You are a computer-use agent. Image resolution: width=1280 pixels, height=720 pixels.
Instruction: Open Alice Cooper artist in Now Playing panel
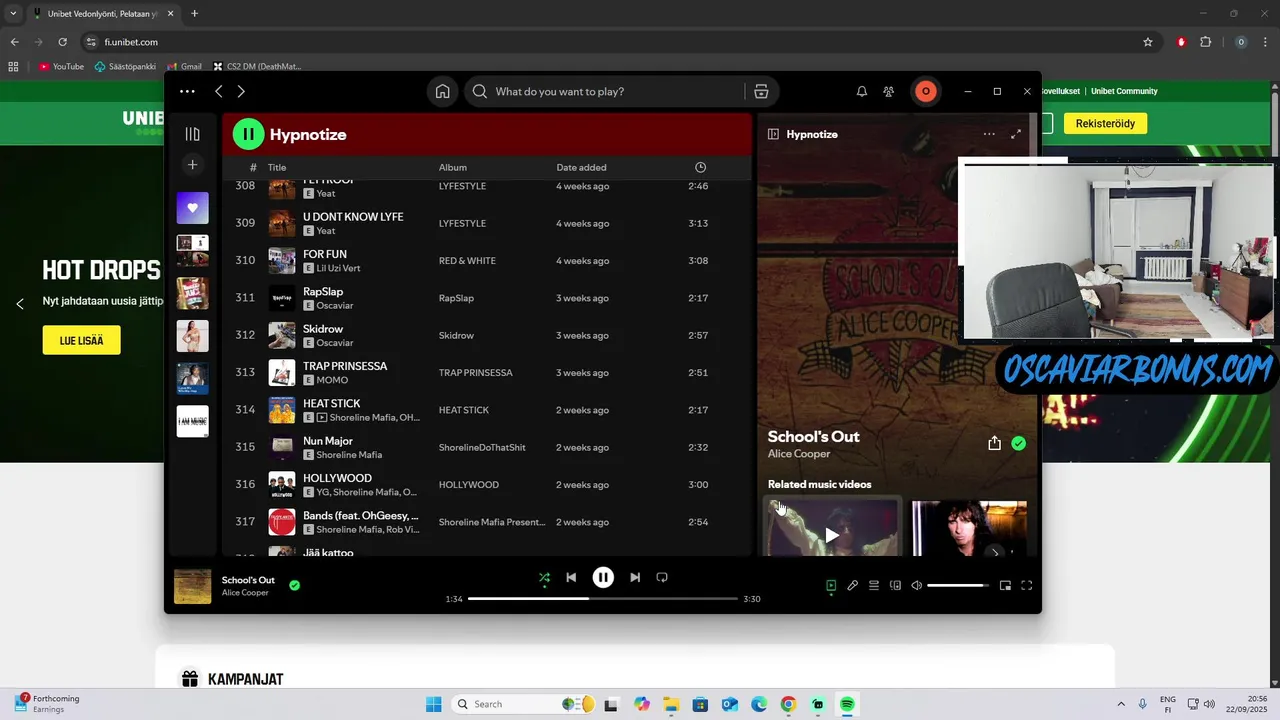tap(799, 454)
